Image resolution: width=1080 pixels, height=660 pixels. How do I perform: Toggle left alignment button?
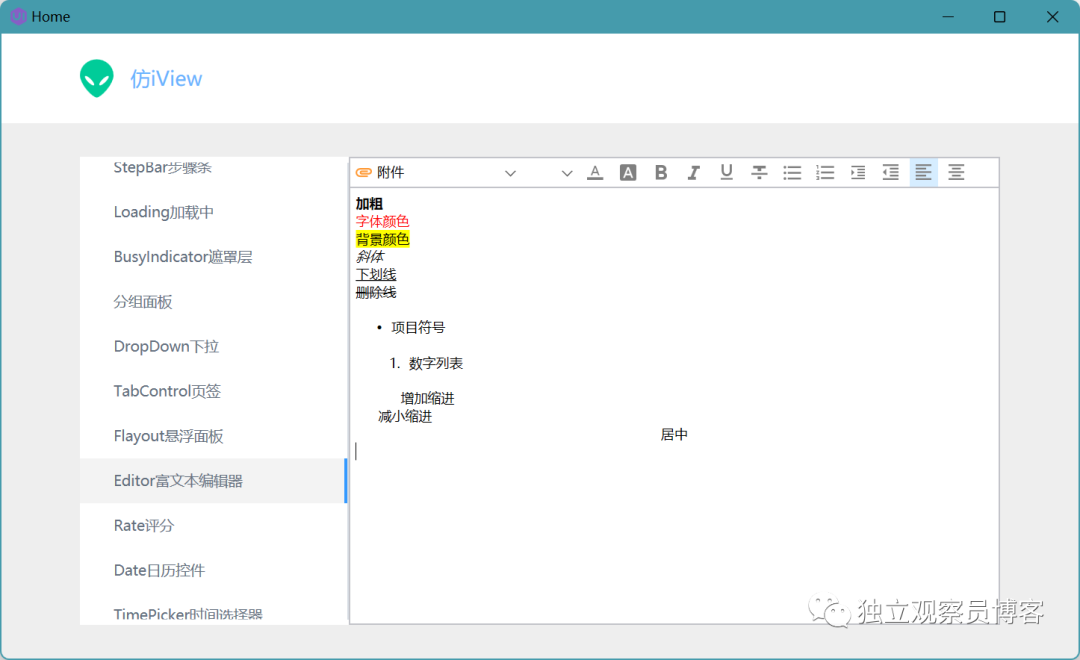(924, 172)
